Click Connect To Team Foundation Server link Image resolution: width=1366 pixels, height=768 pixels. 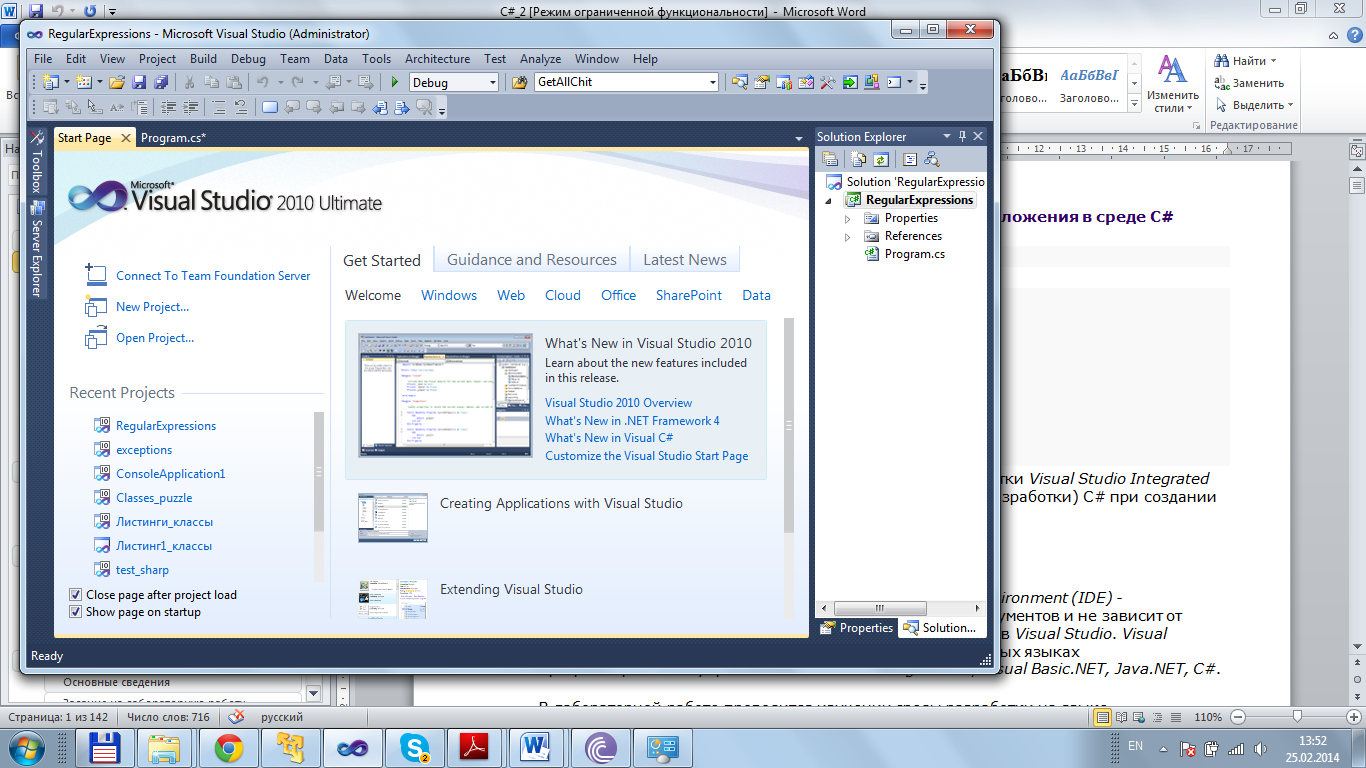click(x=213, y=276)
